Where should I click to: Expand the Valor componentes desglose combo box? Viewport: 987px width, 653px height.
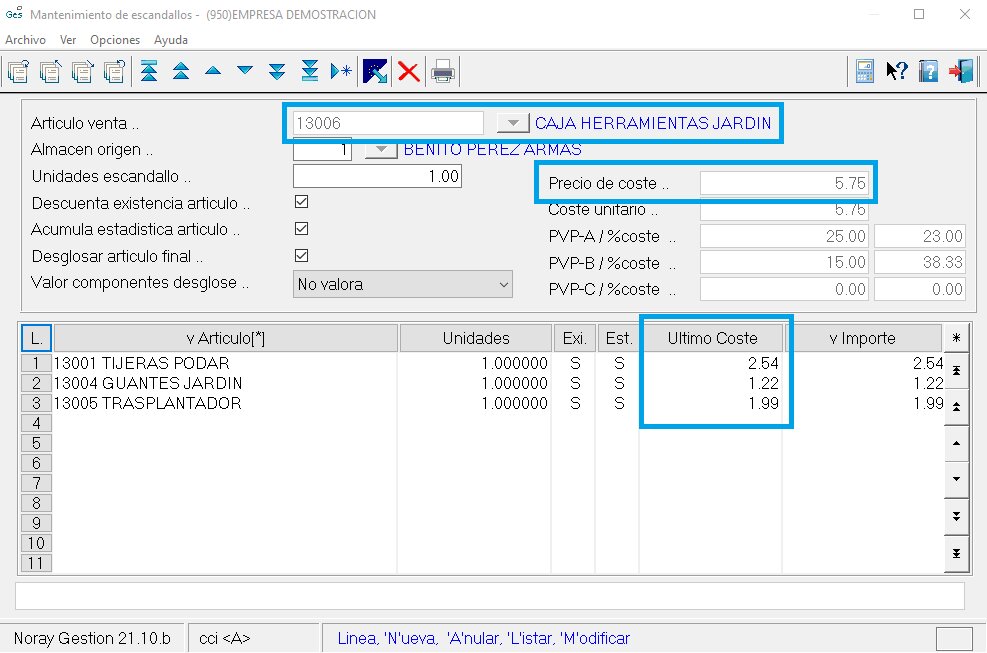pos(504,285)
